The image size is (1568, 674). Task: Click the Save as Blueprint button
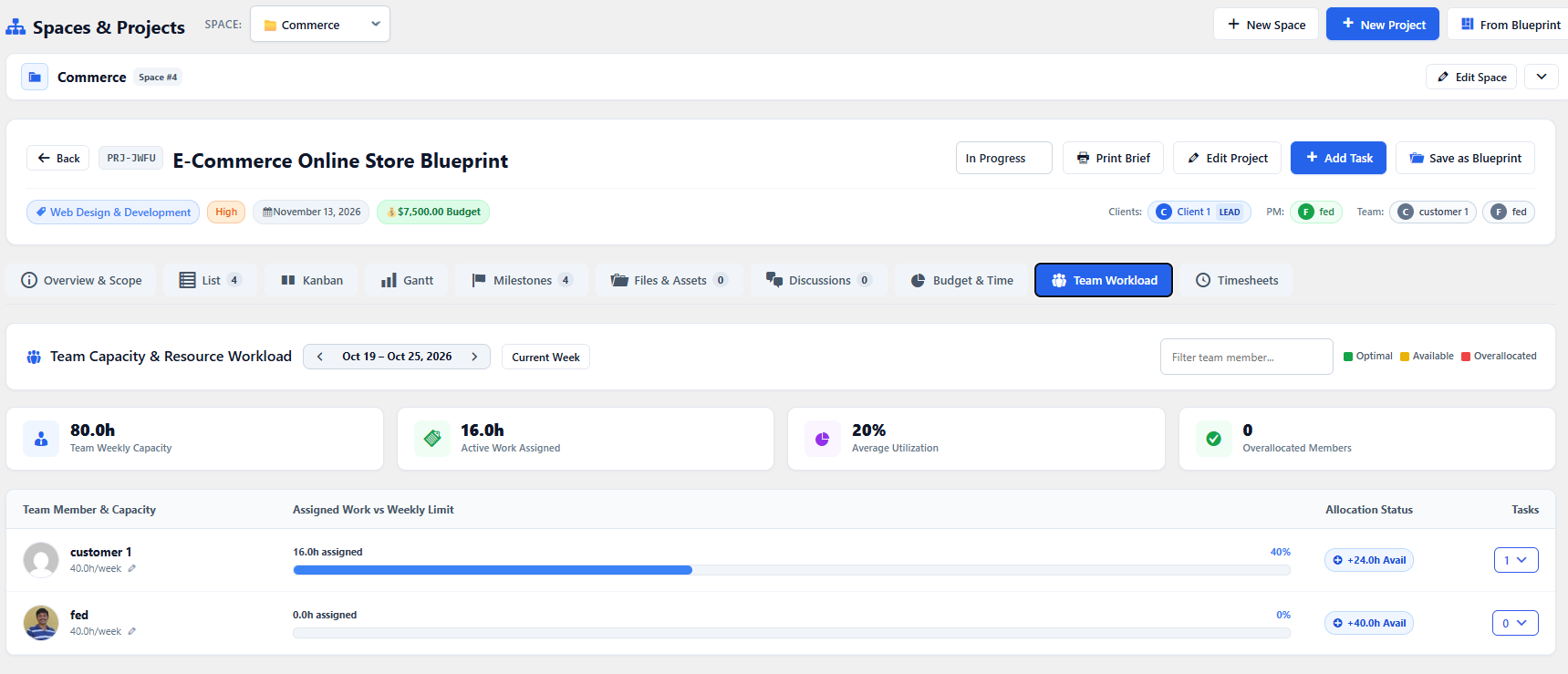pos(1465,158)
